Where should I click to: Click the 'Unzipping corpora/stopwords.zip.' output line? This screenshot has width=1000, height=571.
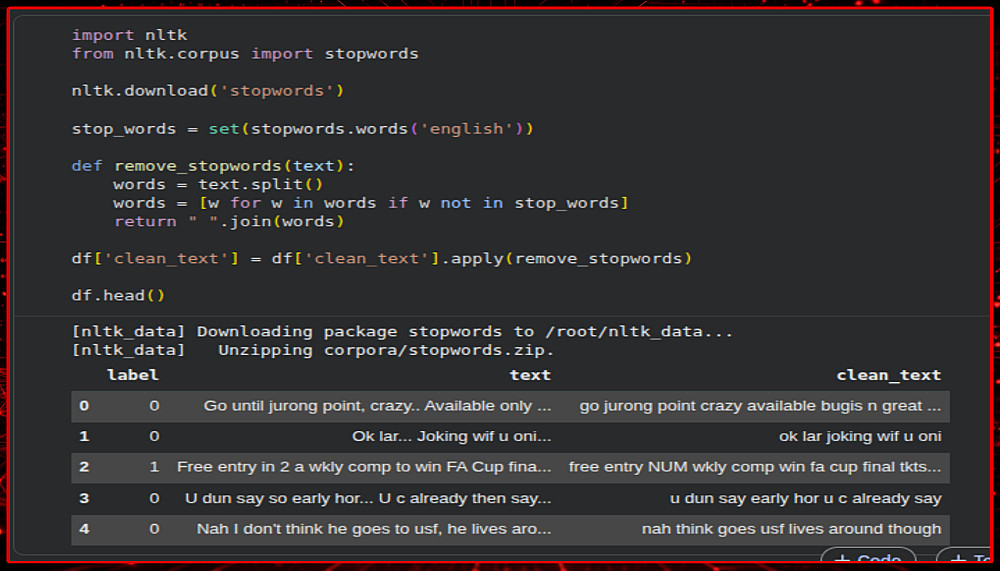click(x=312, y=350)
